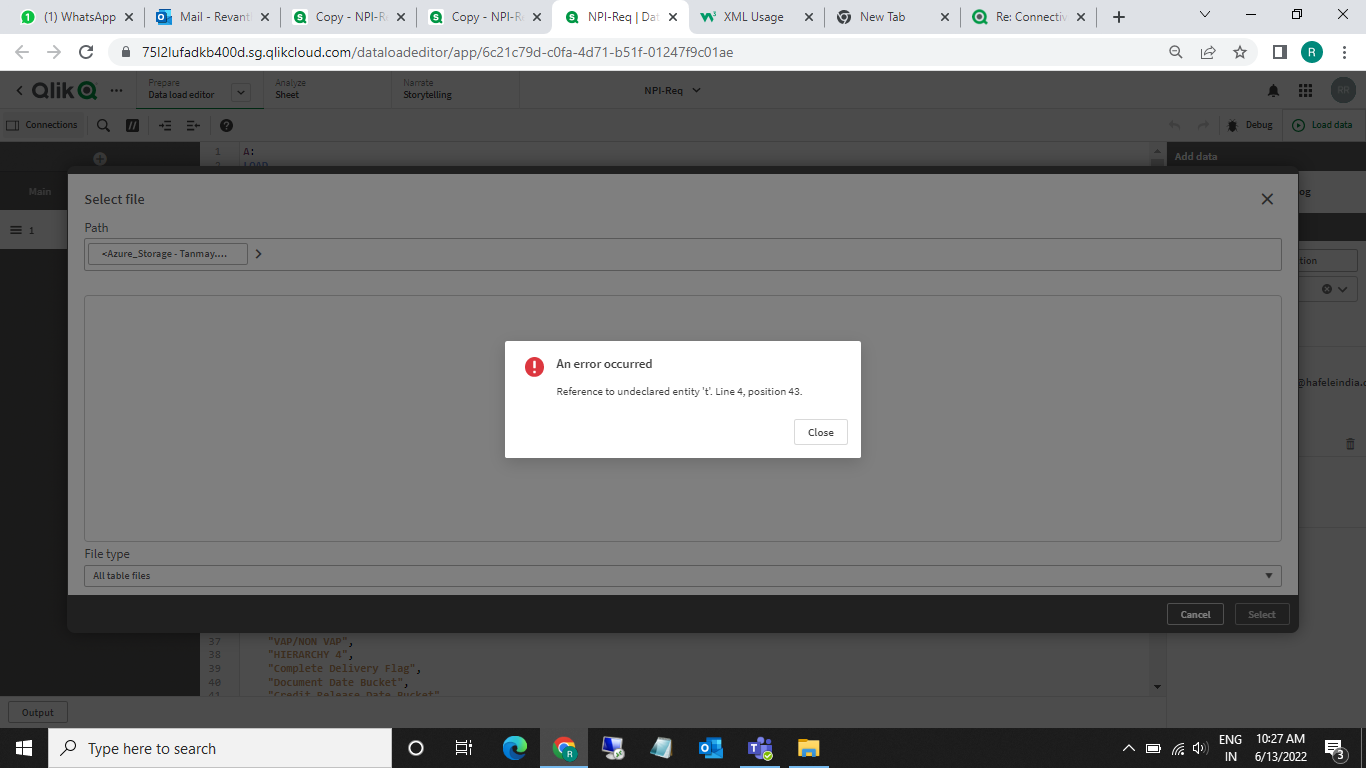Open the File type dropdown
Viewport: 1366px width, 768px height.
click(x=683, y=576)
